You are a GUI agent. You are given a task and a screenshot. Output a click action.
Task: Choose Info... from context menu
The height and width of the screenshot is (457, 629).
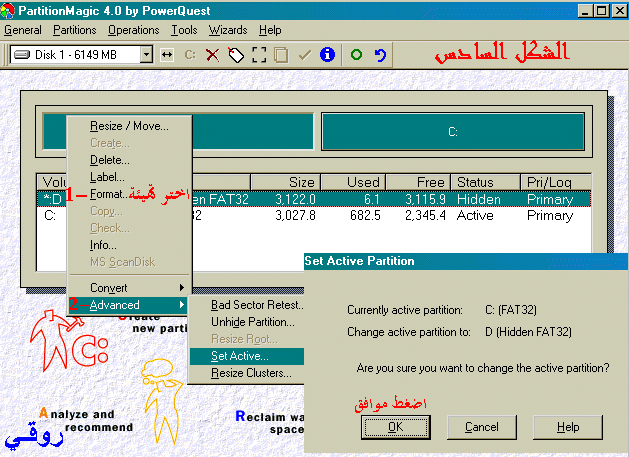click(130, 245)
